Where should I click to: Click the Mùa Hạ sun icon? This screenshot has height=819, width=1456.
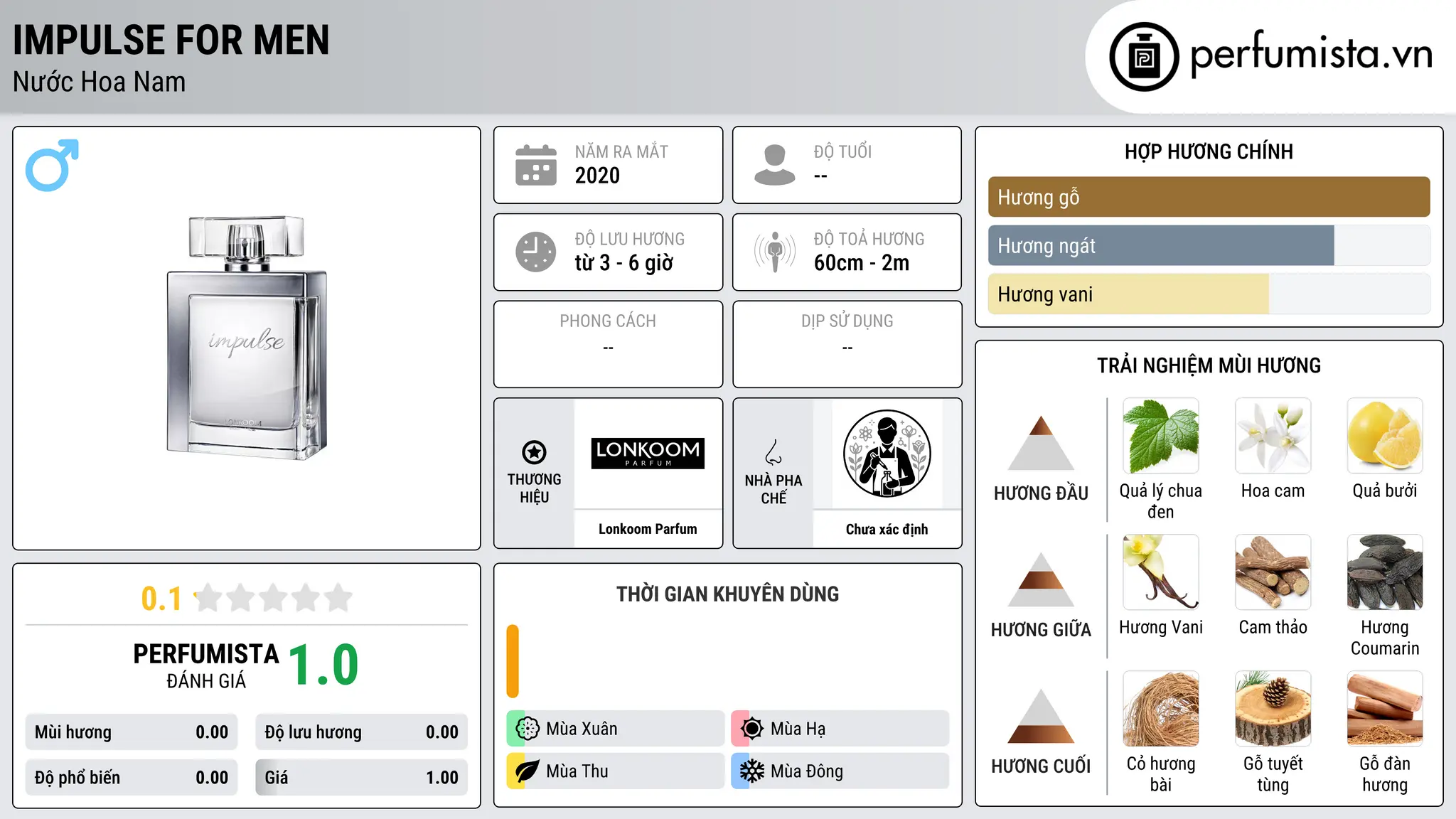752,729
